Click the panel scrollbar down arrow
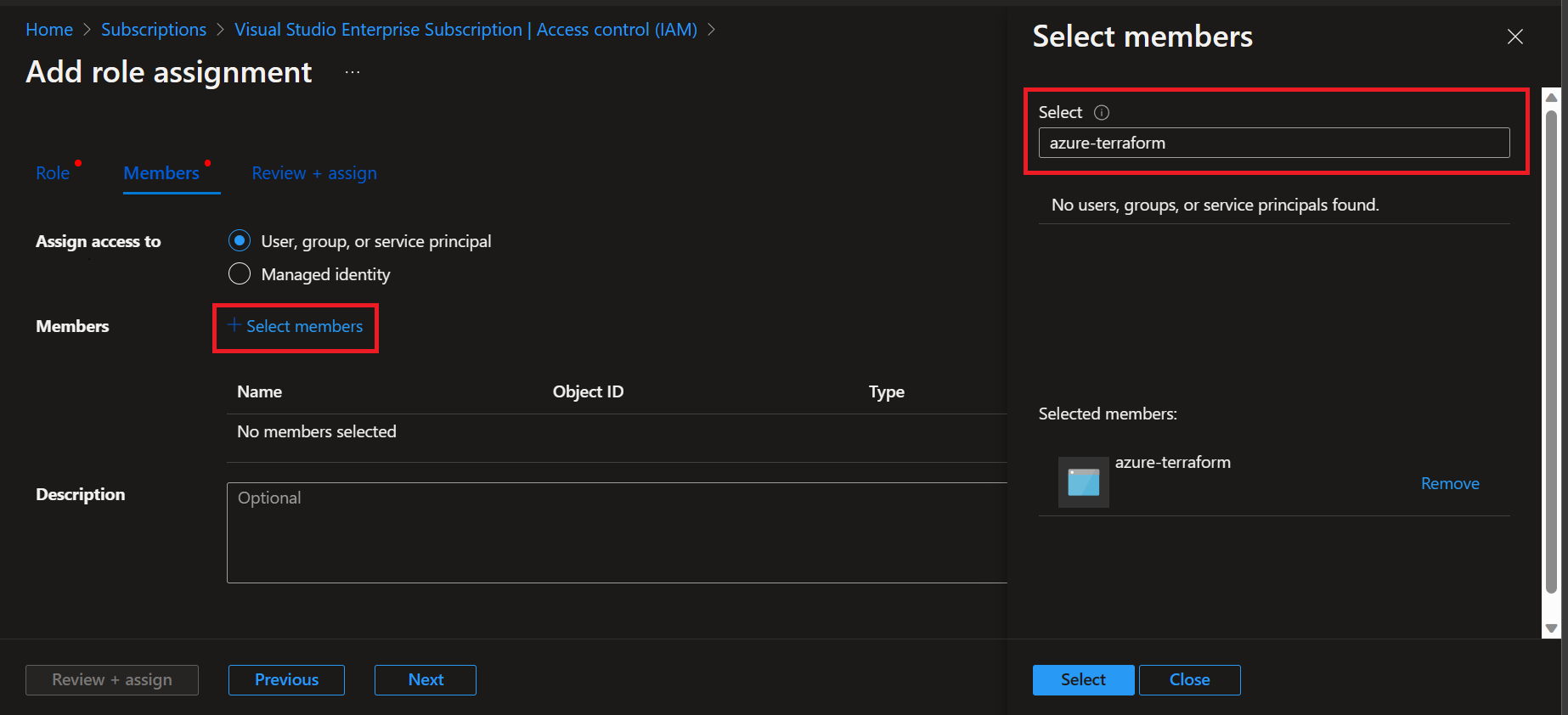 (x=1551, y=628)
